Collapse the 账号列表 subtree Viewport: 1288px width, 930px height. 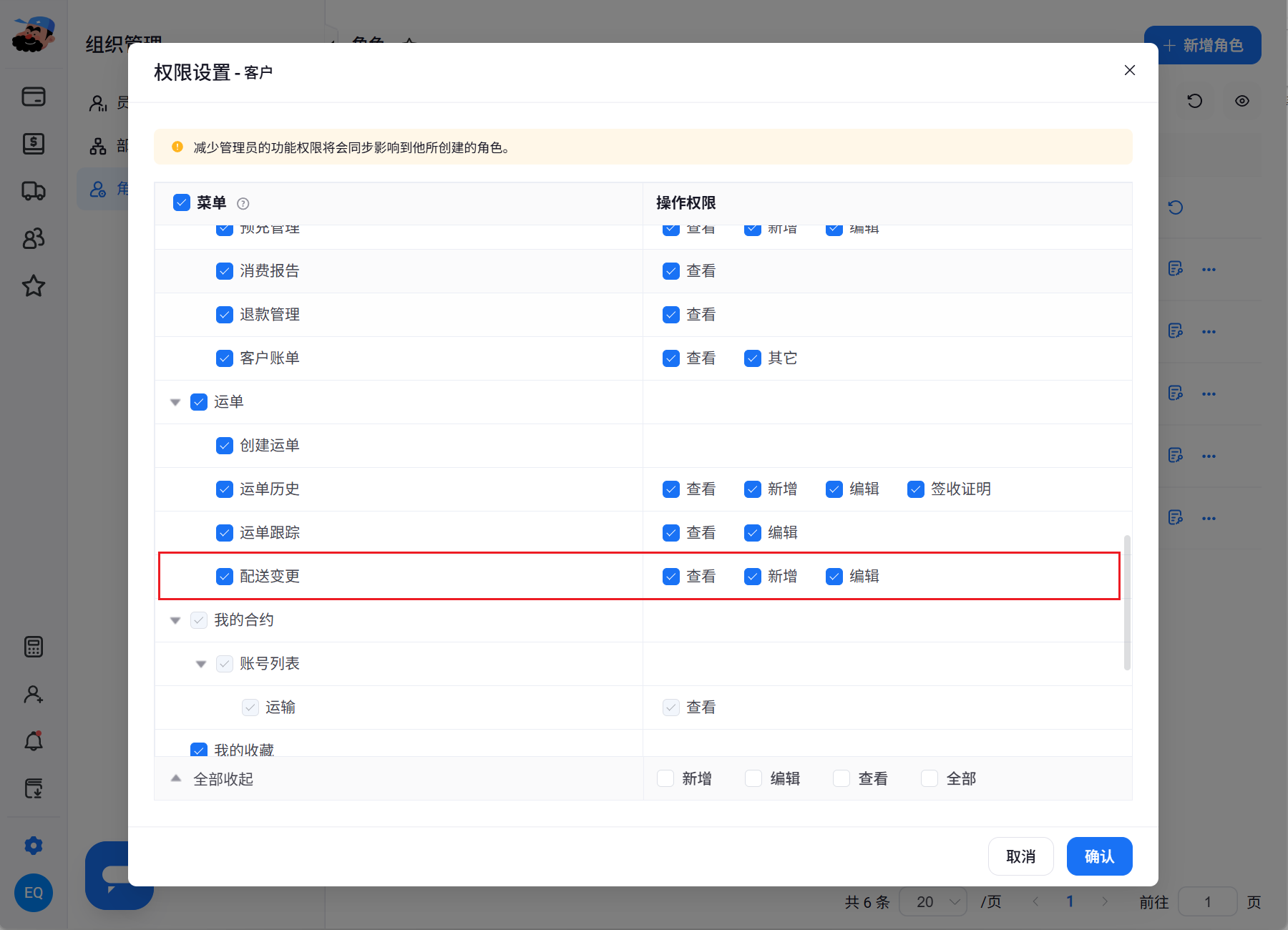click(201, 664)
